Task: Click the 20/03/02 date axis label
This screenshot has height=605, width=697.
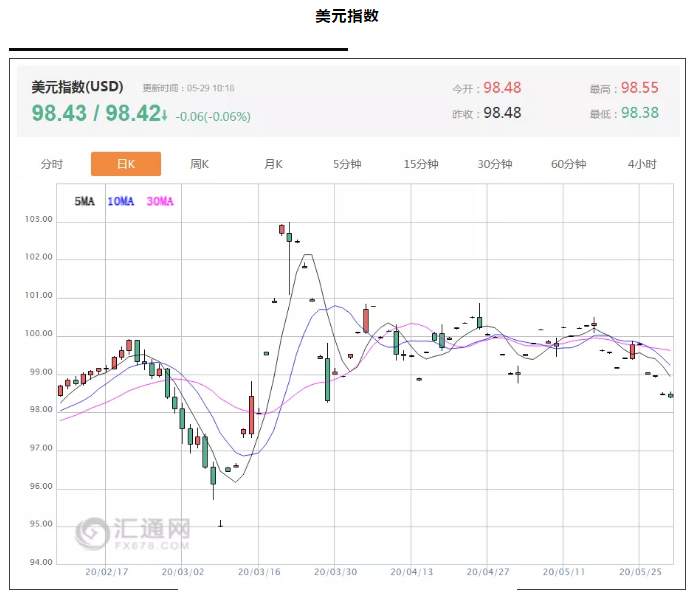Action: 183,572
